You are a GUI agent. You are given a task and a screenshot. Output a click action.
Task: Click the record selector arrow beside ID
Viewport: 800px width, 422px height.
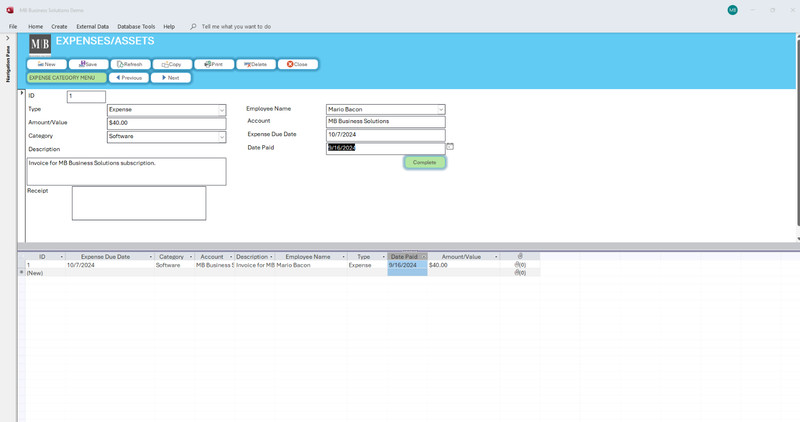22,93
